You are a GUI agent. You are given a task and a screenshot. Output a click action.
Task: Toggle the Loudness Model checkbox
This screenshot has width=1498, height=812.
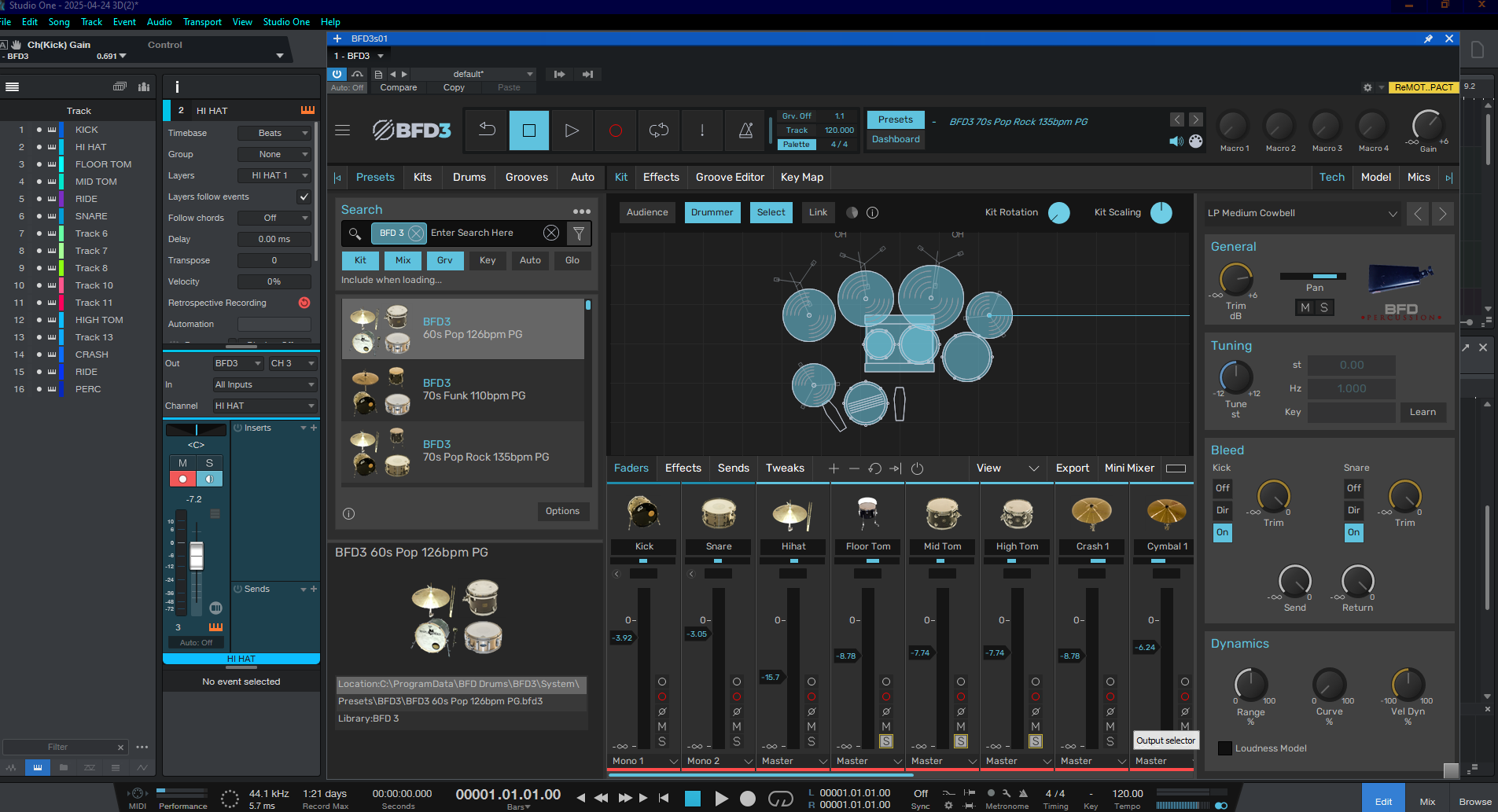(1224, 748)
